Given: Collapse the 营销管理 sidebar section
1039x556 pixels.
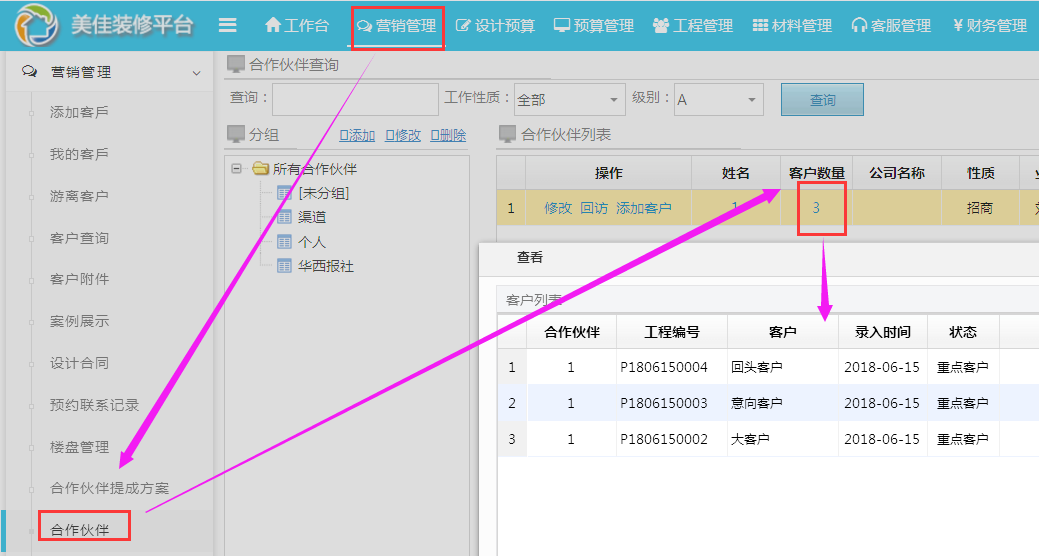Looking at the screenshot, I should point(196,73).
